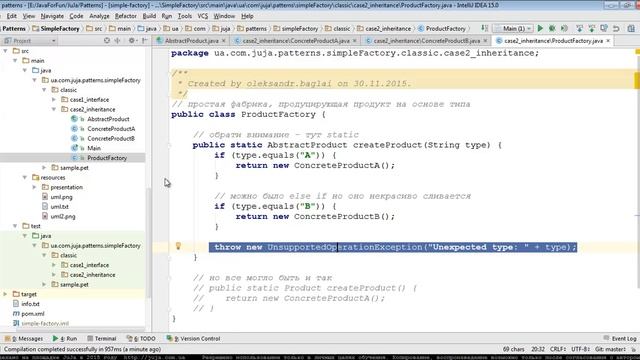
Task: Click the yellow warning stripe marker on editor scrollbar
Action: pos(637,80)
